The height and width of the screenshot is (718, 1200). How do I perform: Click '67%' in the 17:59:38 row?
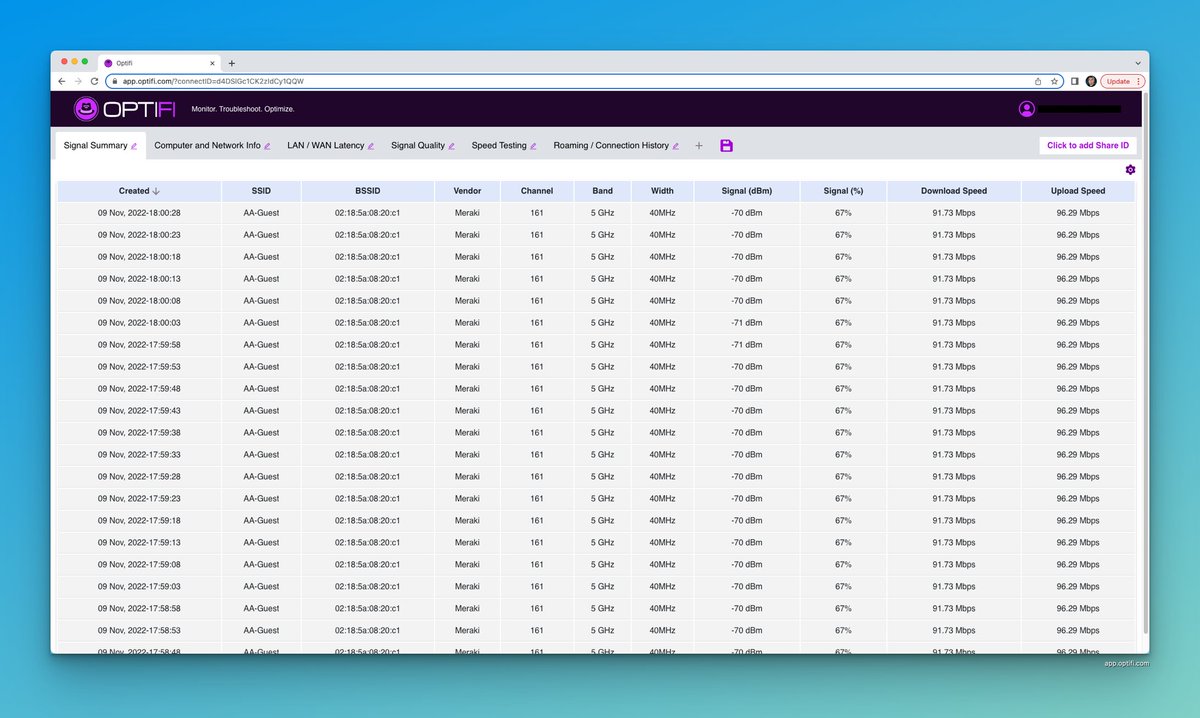click(x=843, y=433)
